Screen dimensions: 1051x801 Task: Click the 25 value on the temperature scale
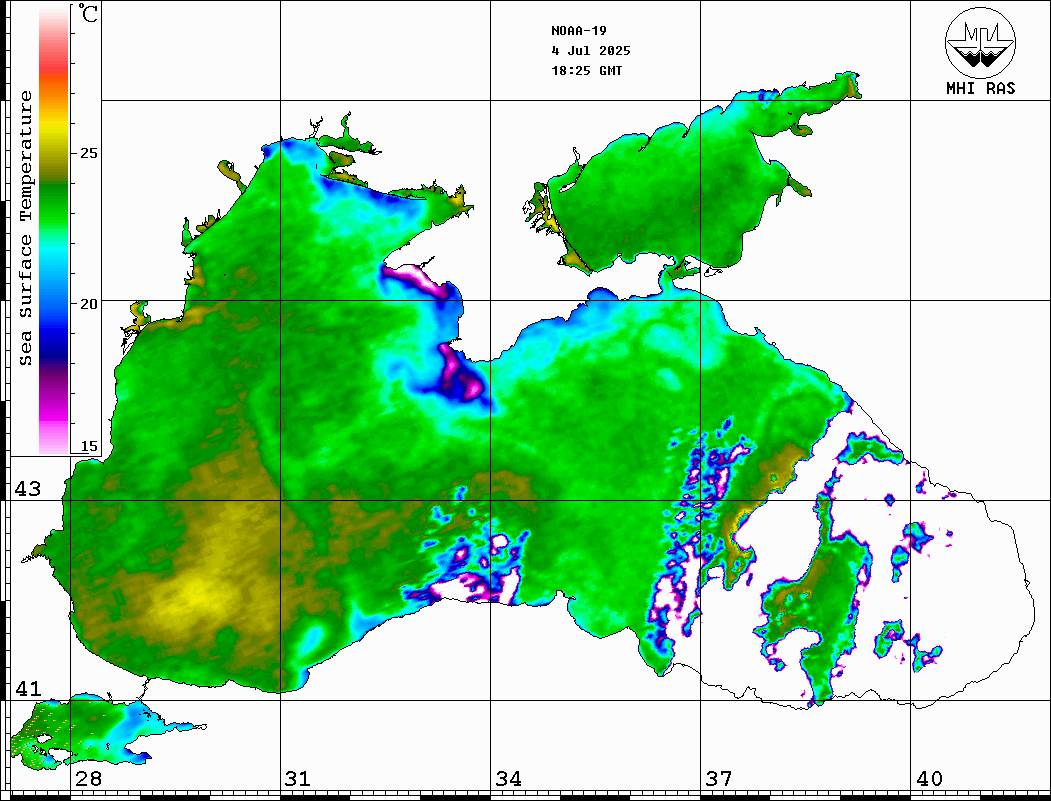pos(88,153)
